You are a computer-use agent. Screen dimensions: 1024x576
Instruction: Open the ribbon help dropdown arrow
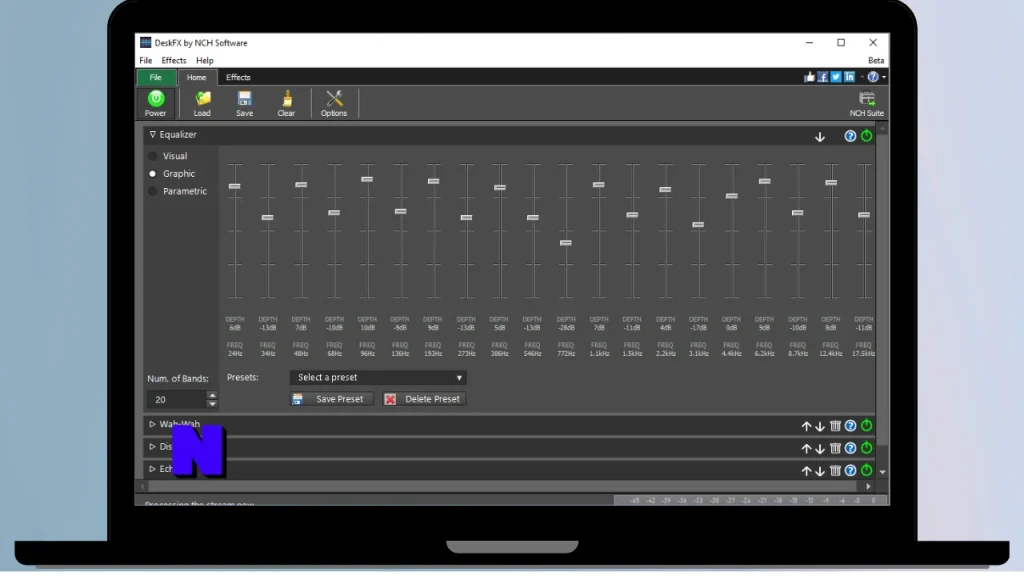coord(884,77)
